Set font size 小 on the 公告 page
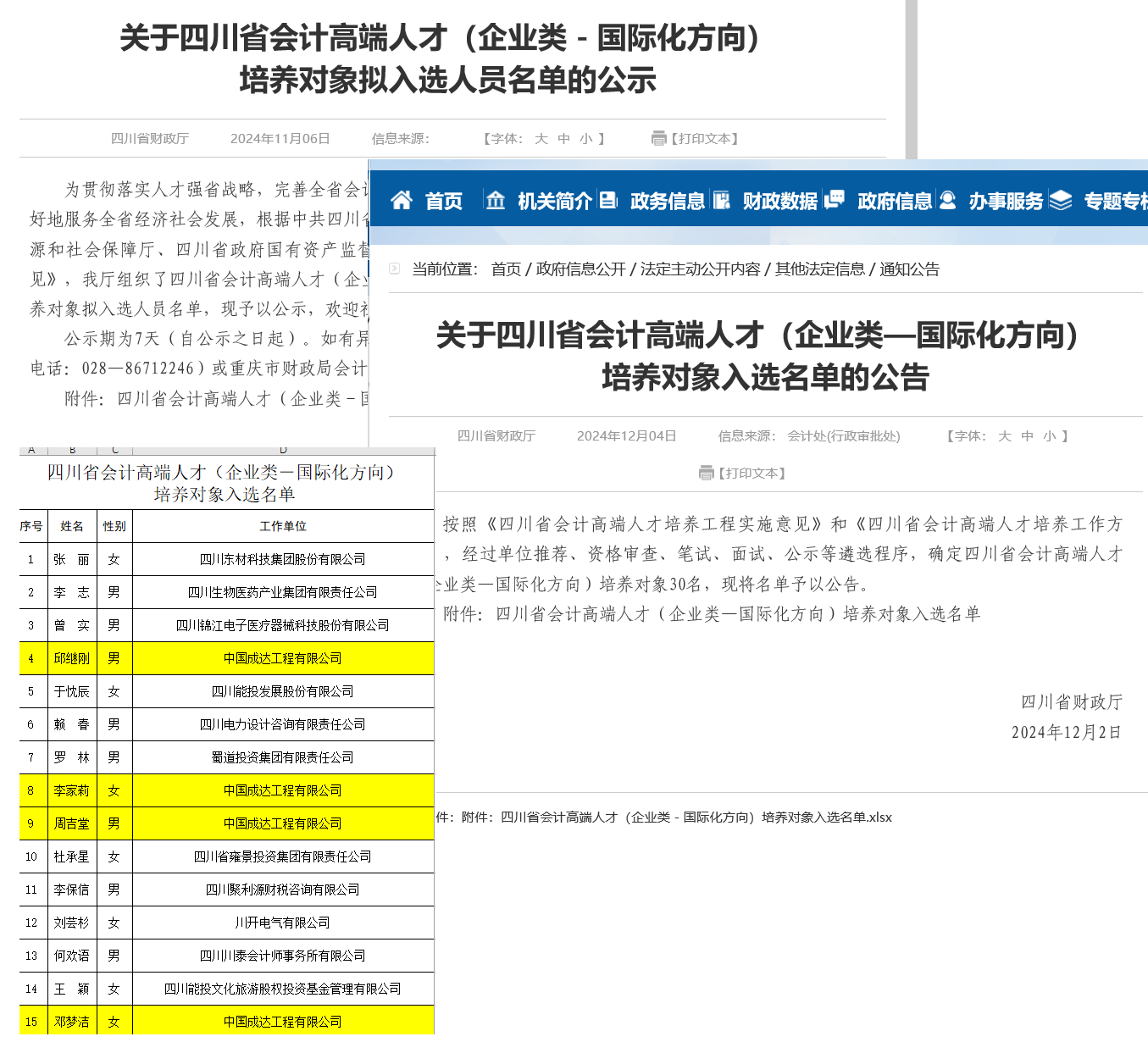1148x1042 pixels. [1051, 436]
